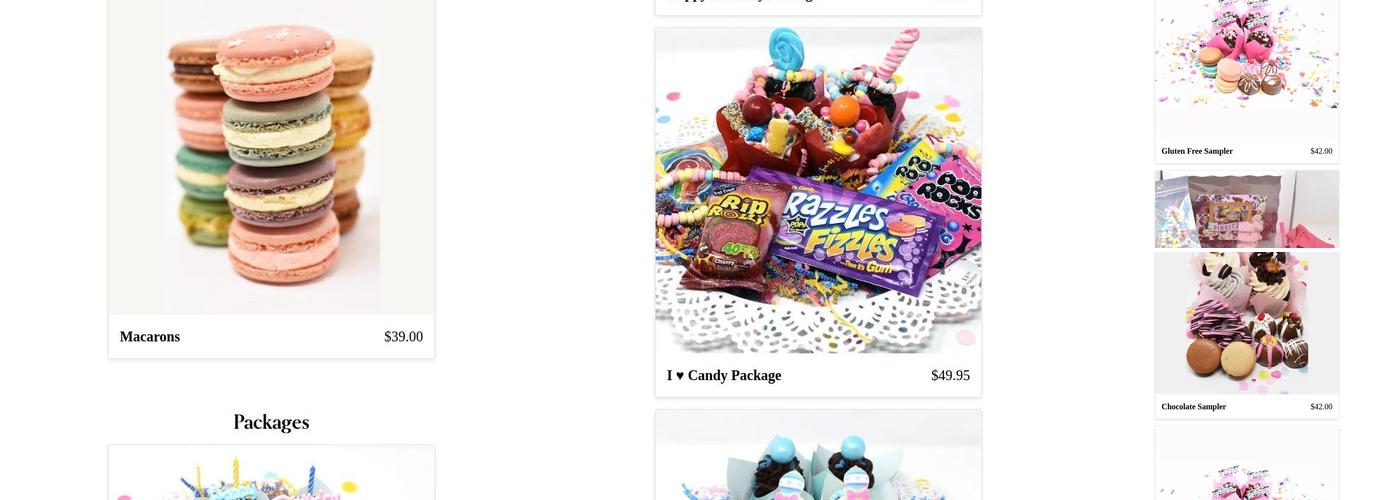Image resolution: width=1400 pixels, height=500 pixels.
Task: Open the confetti thumbnail below Chocolate Sampler
Action: pos(1247,463)
